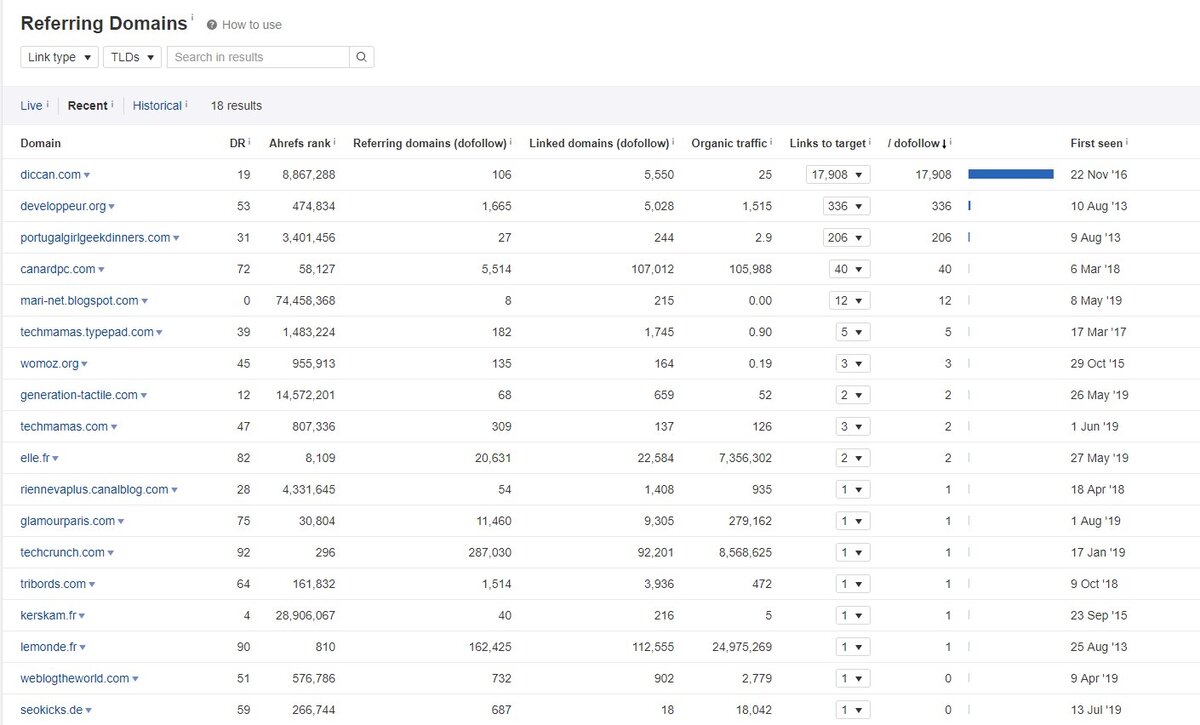Click the info icon next to Linked domains (dofollow)

(674, 141)
